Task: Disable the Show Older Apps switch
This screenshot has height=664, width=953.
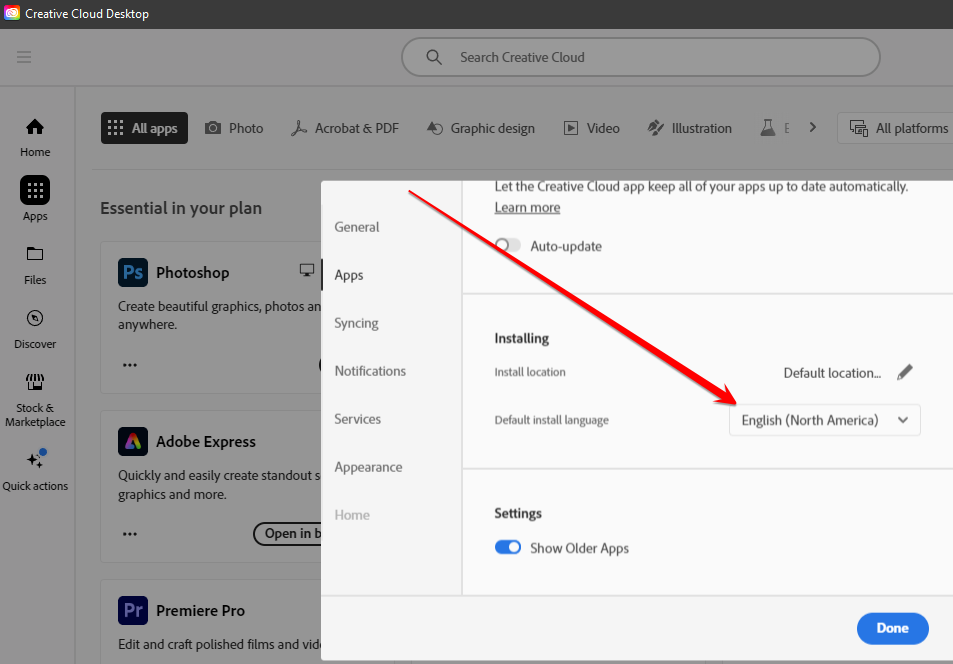Action: (507, 547)
